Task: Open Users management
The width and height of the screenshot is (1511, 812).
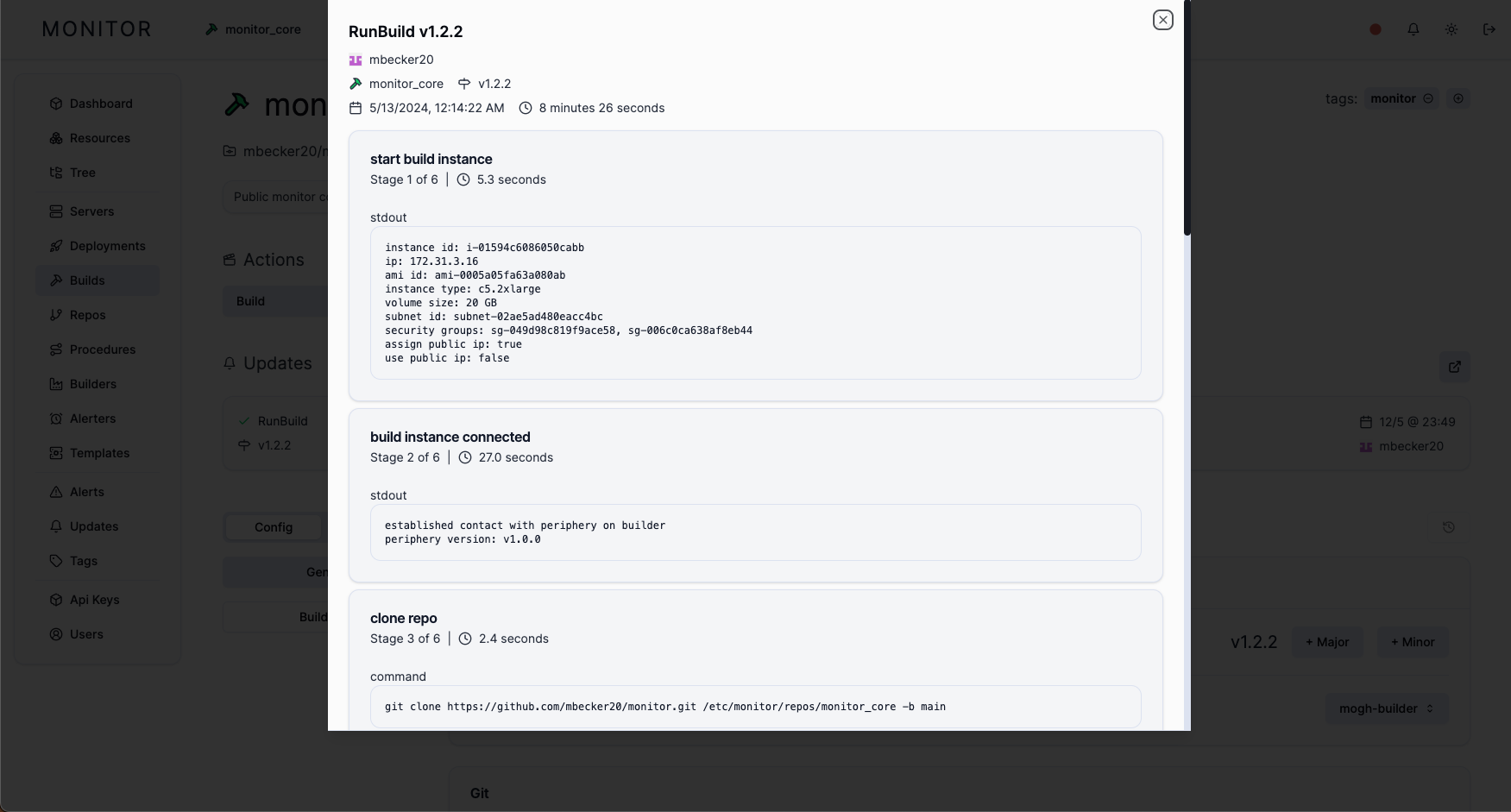Action: [x=98, y=634]
